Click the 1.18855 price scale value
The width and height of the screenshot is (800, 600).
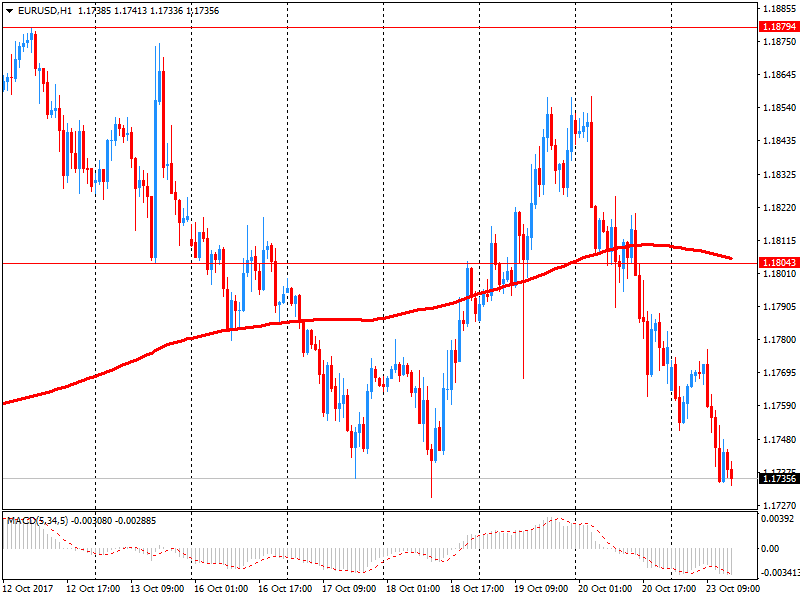[779, 8]
